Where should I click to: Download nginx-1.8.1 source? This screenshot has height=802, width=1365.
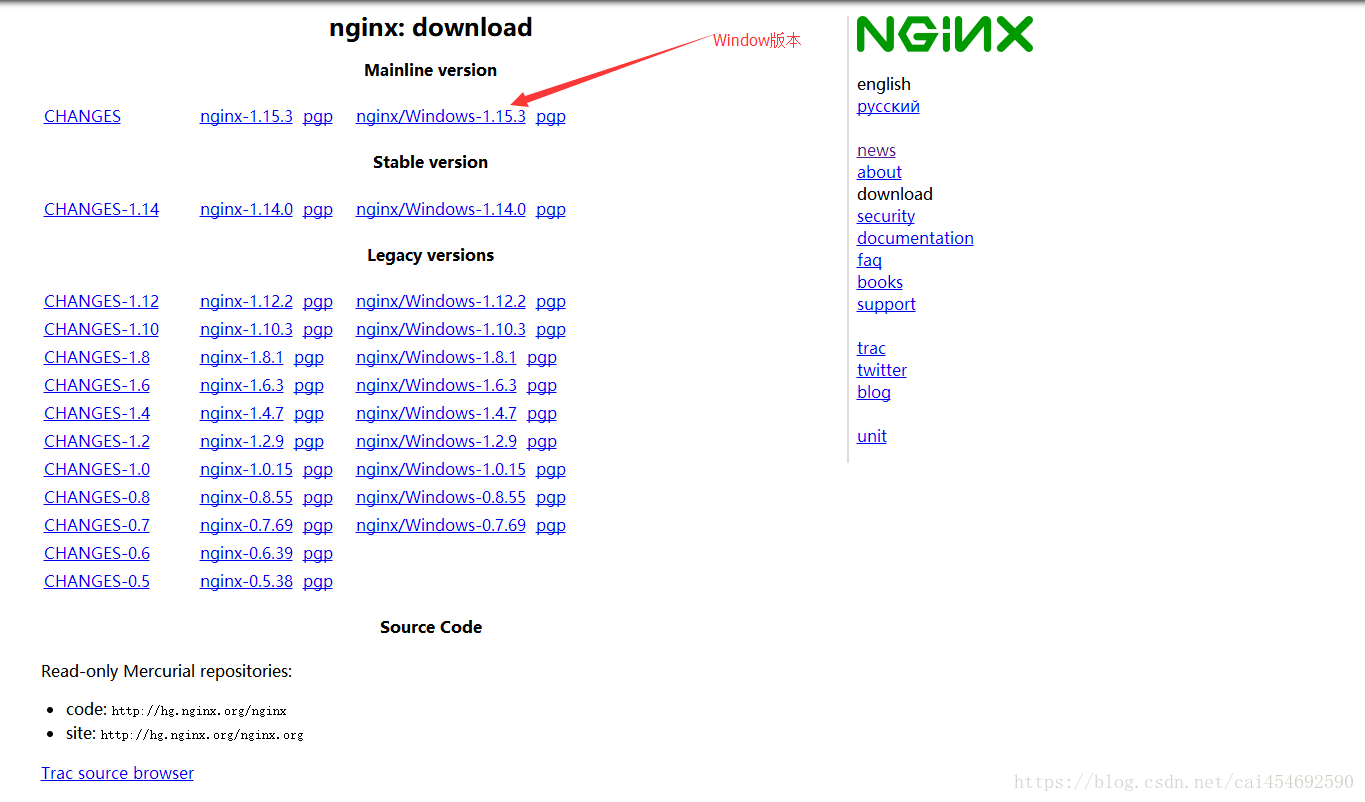click(x=242, y=357)
